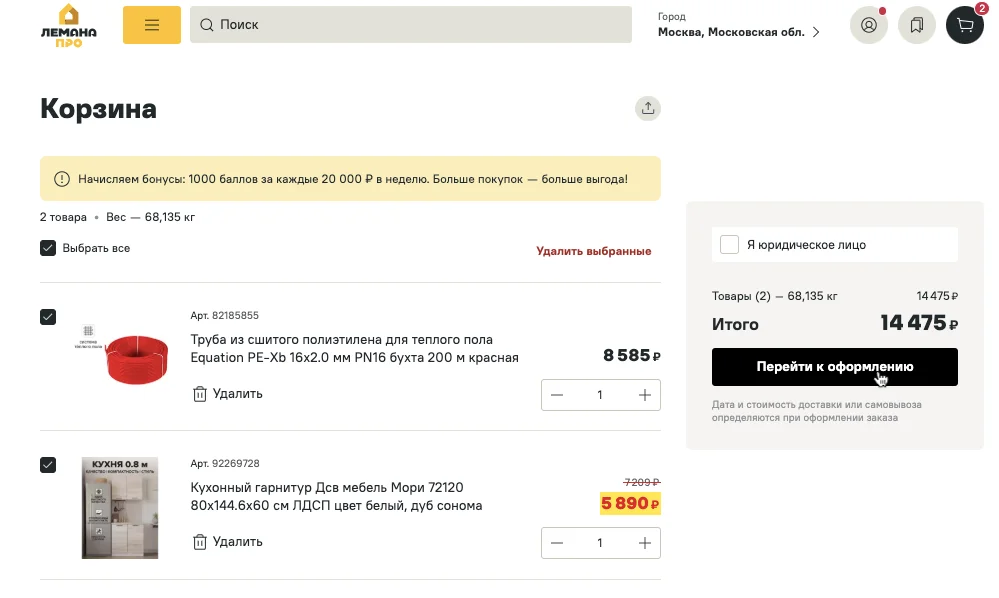Open the catalog hamburger menu
The height and width of the screenshot is (598, 999).
point(152,25)
